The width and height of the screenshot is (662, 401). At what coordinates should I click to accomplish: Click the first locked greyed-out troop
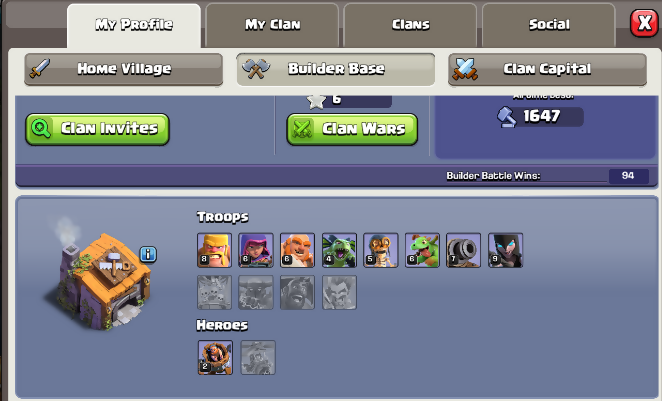(214, 293)
